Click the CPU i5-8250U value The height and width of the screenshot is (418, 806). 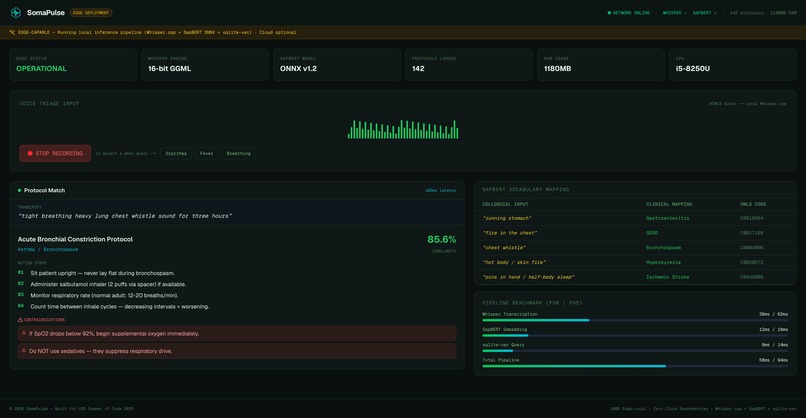pos(693,68)
